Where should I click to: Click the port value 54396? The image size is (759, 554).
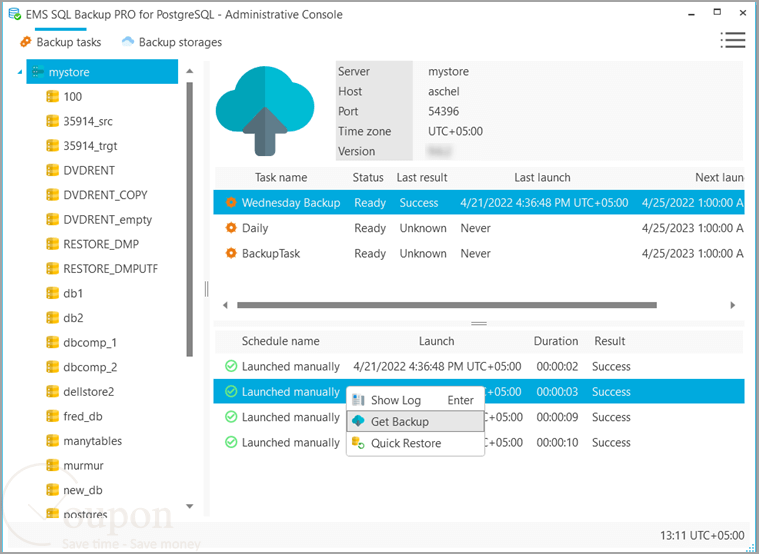click(x=443, y=111)
